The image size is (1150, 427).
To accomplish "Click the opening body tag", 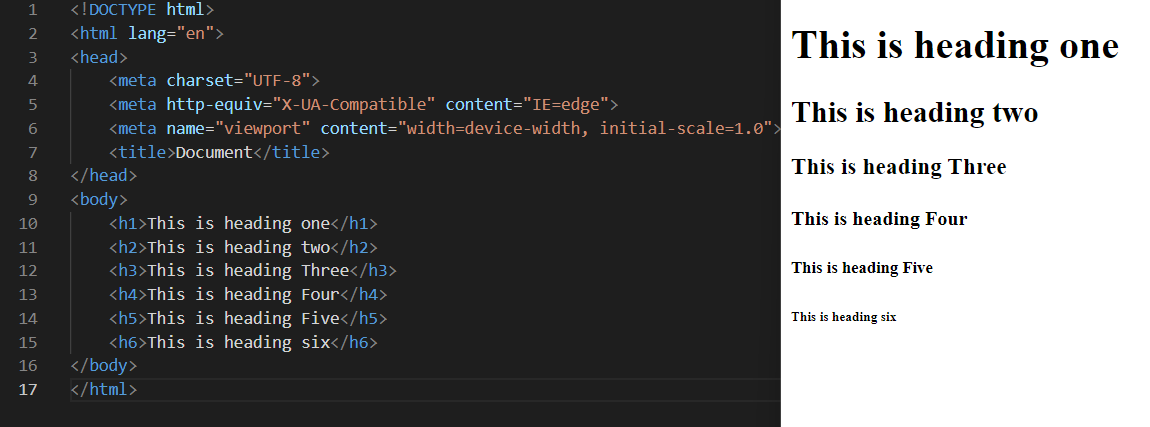I will pyautogui.click(x=99, y=200).
